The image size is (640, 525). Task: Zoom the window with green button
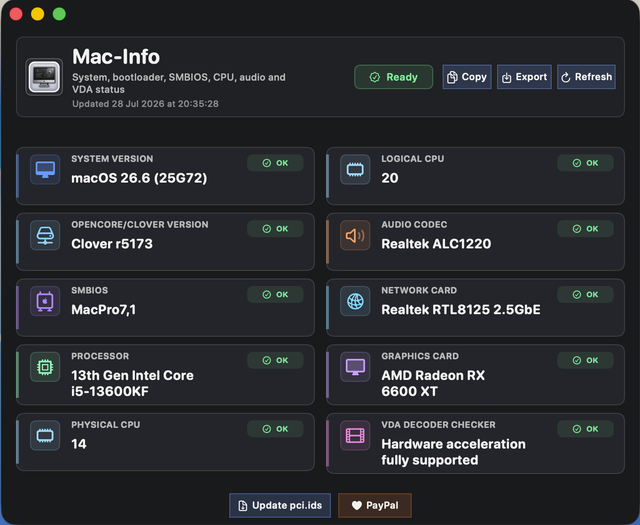pos(59,14)
